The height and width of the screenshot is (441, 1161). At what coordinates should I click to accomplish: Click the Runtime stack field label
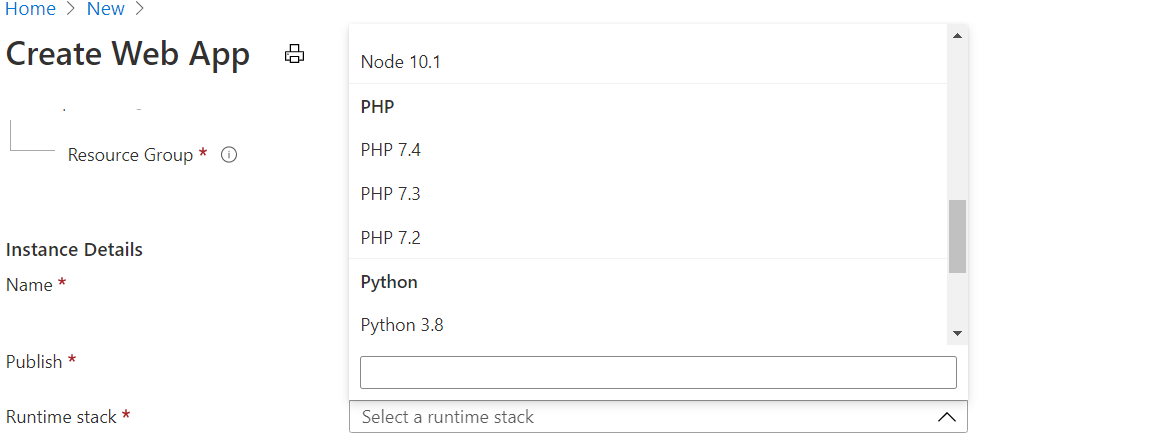61,417
